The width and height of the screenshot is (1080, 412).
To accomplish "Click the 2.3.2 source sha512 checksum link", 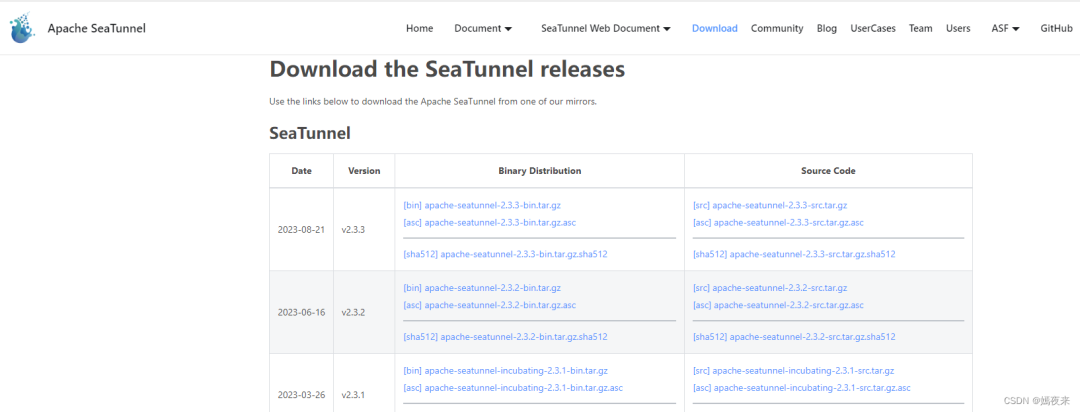I will pos(794,337).
